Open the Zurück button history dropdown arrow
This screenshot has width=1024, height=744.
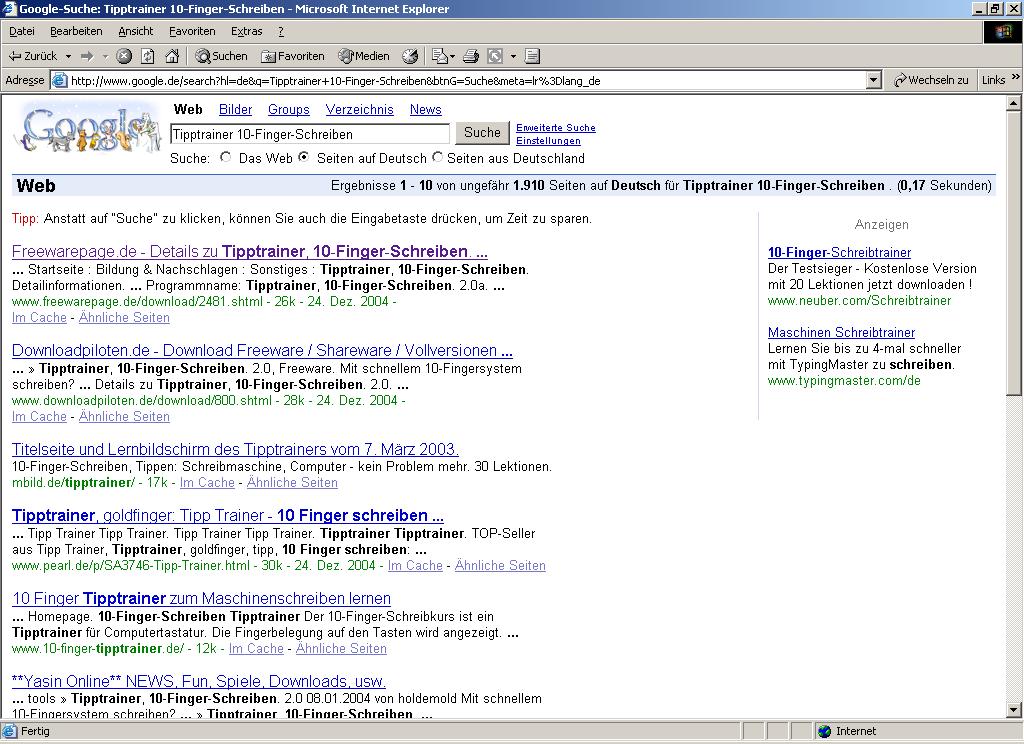[68, 56]
